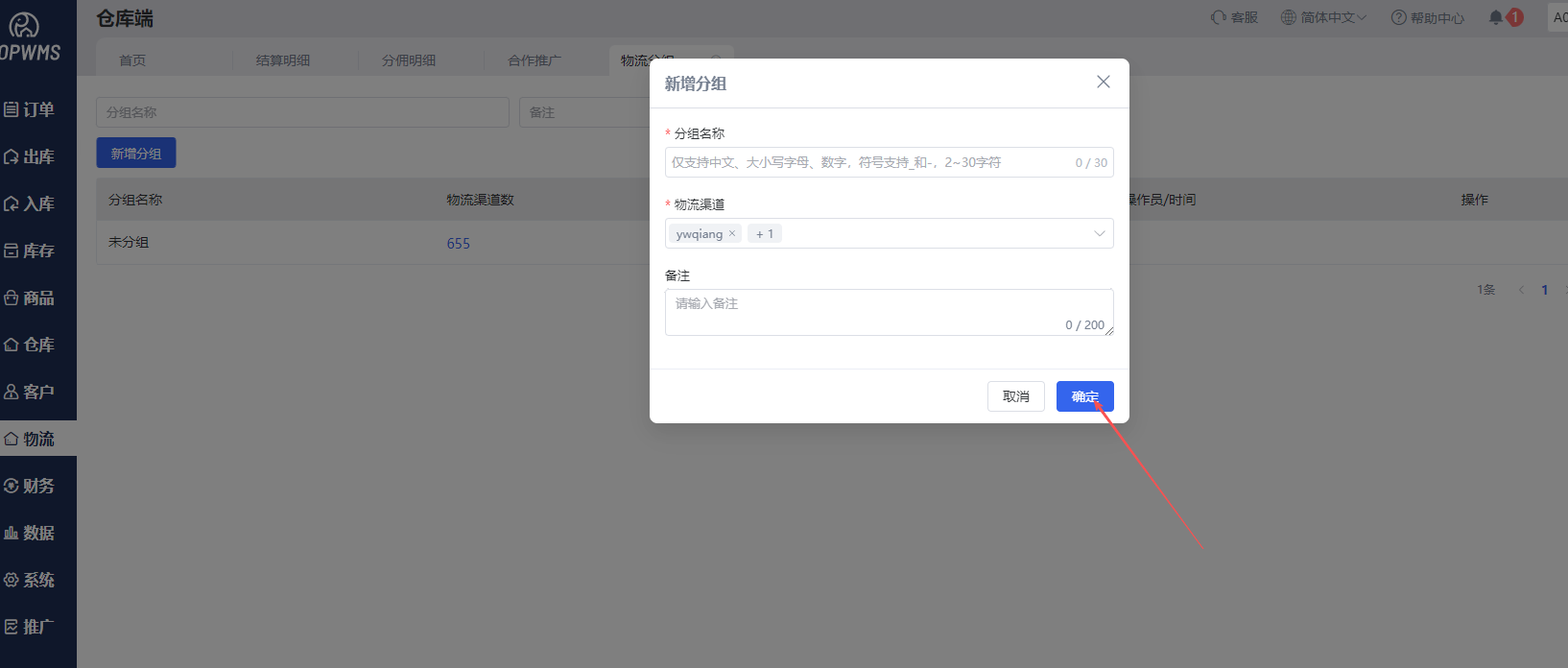Switch to the 合作推广 tab

(535, 60)
